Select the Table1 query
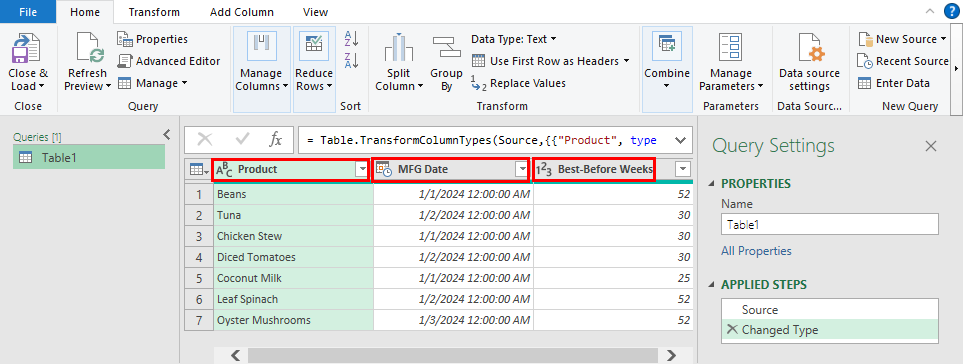 89,158
